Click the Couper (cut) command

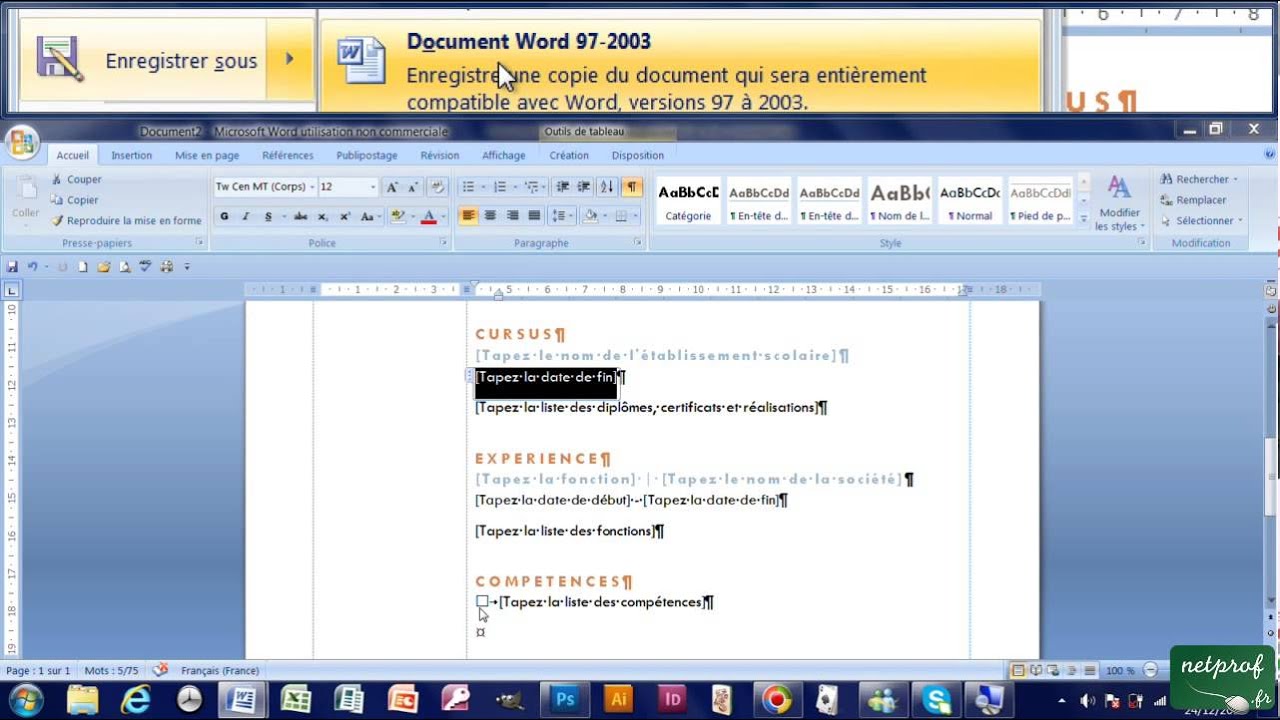tap(76, 179)
